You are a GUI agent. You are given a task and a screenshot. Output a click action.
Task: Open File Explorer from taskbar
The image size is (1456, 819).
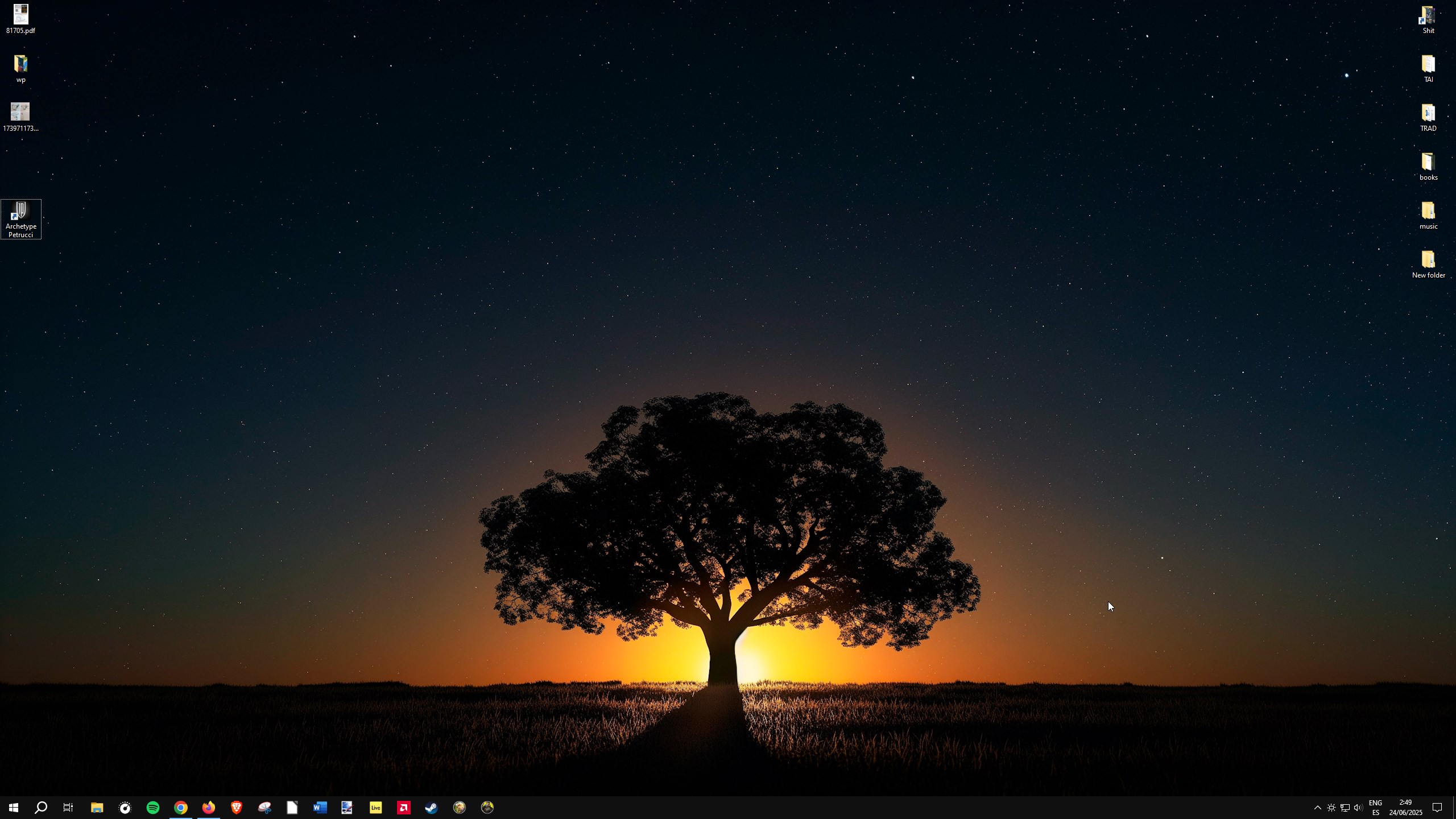(97, 808)
